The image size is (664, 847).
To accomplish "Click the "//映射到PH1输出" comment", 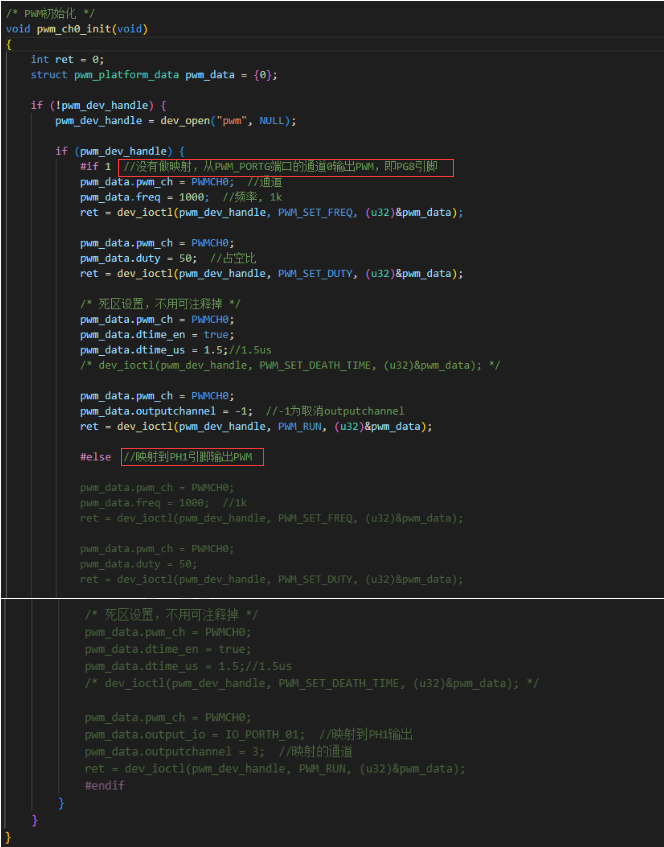I will point(366,735).
